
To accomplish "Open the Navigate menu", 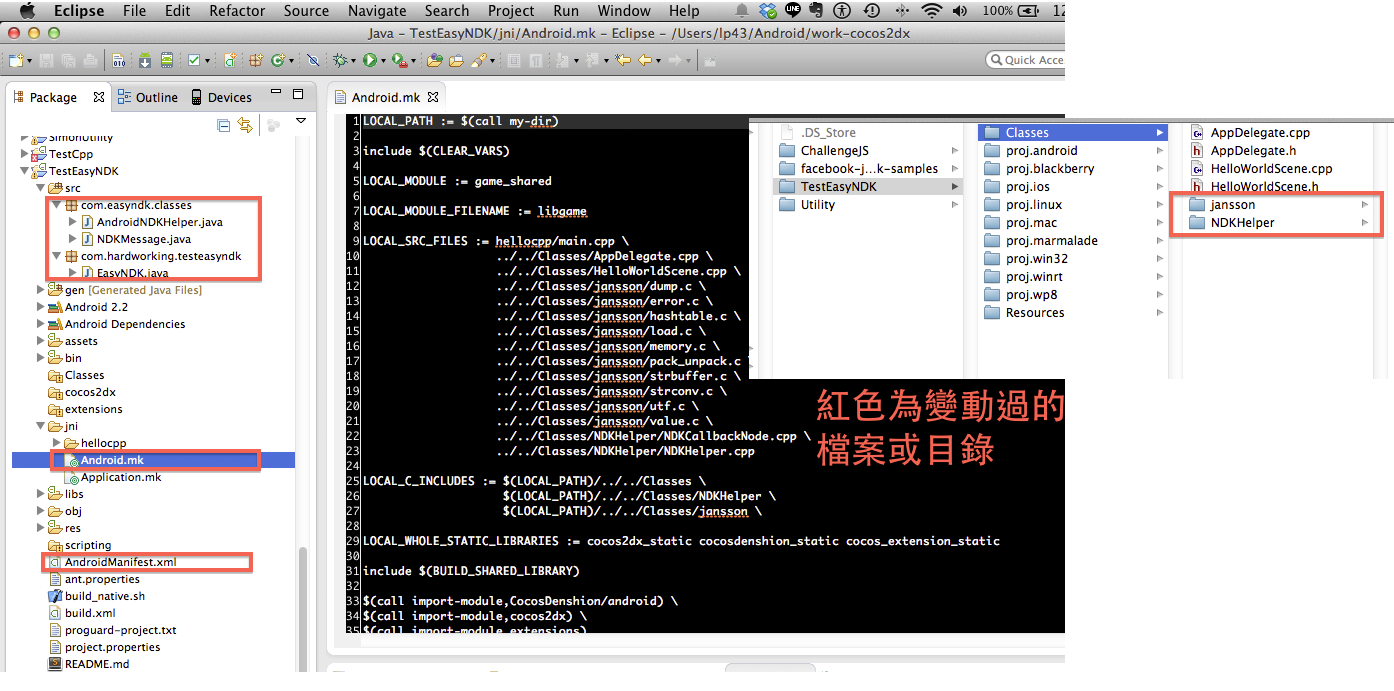I will pyautogui.click(x=377, y=11).
